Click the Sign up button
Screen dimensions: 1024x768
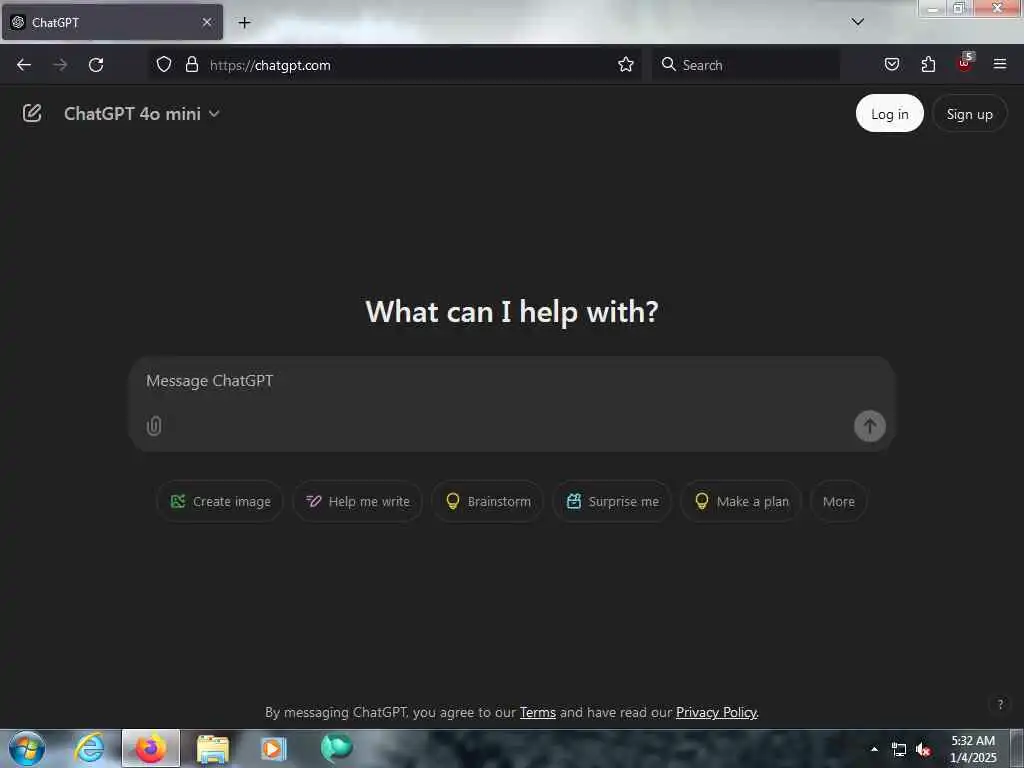[x=969, y=114]
